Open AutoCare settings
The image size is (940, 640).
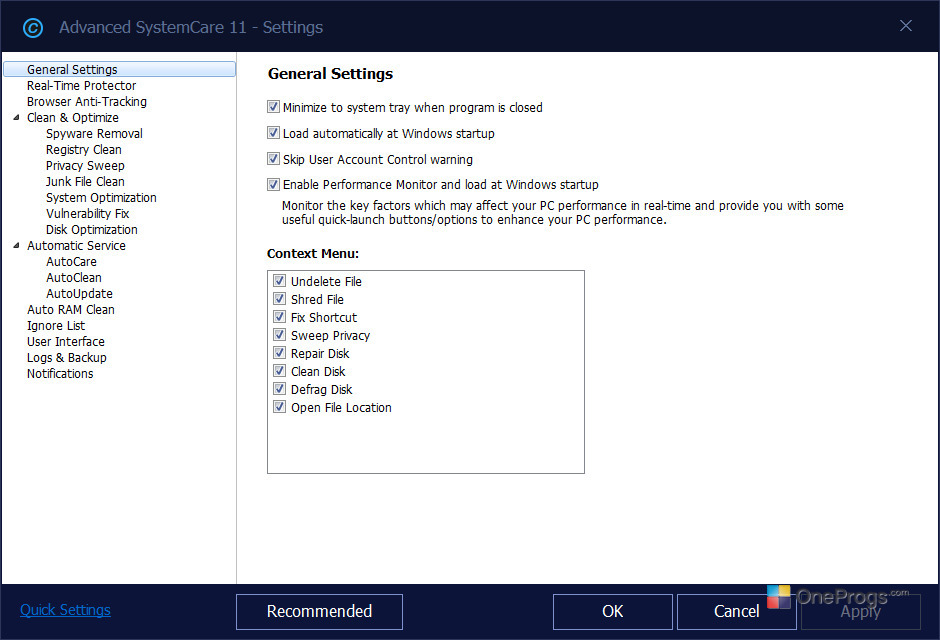pyautogui.click(x=71, y=262)
